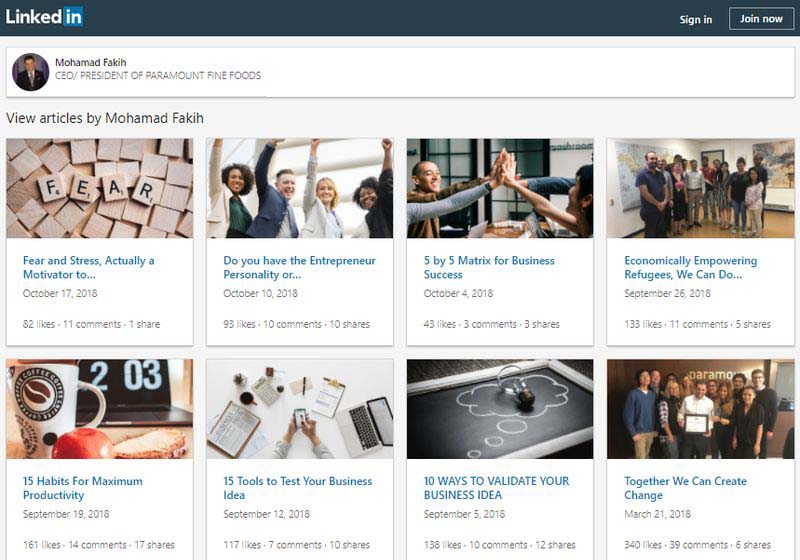Open 'Together We Can Create Change' article
The height and width of the screenshot is (560, 800).
685,488
